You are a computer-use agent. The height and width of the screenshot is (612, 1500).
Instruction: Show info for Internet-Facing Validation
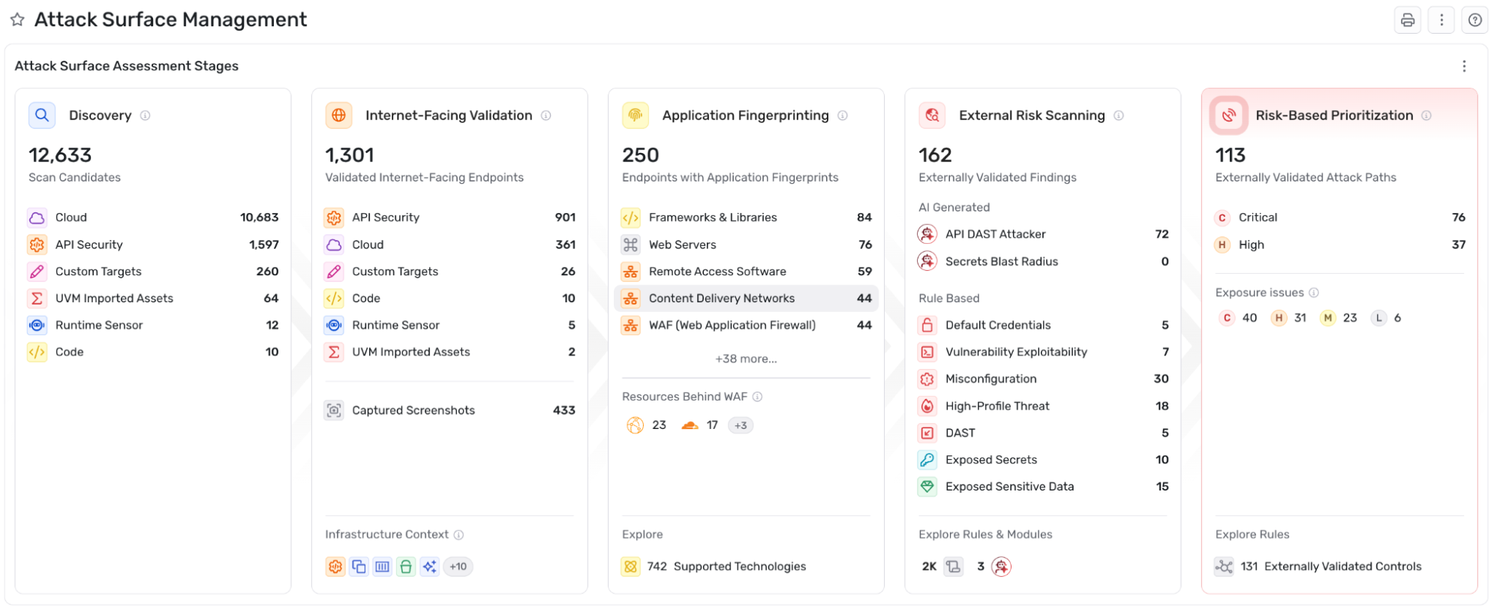click(546, 116)
